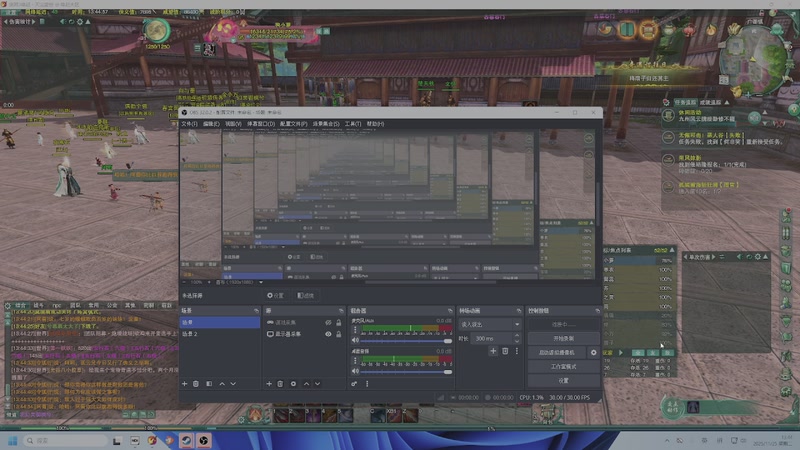The width and height of the screenshot is (800, 450).
Task: Remove the selected scene with the trash icon
Action: (196, 384)
